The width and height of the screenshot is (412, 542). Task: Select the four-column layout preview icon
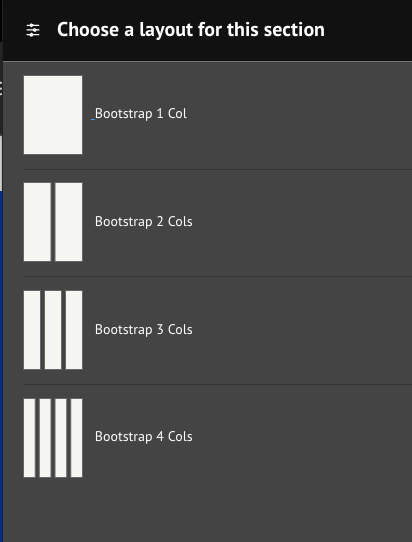[x=53, y=438]
